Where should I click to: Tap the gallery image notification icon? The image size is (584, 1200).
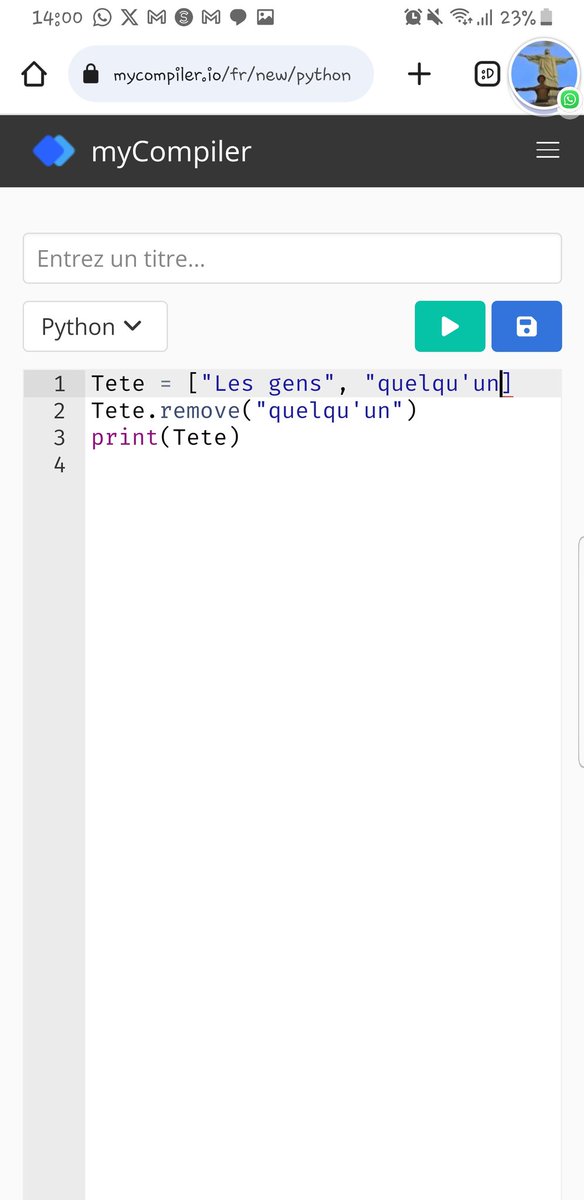(x=265, y=17)
